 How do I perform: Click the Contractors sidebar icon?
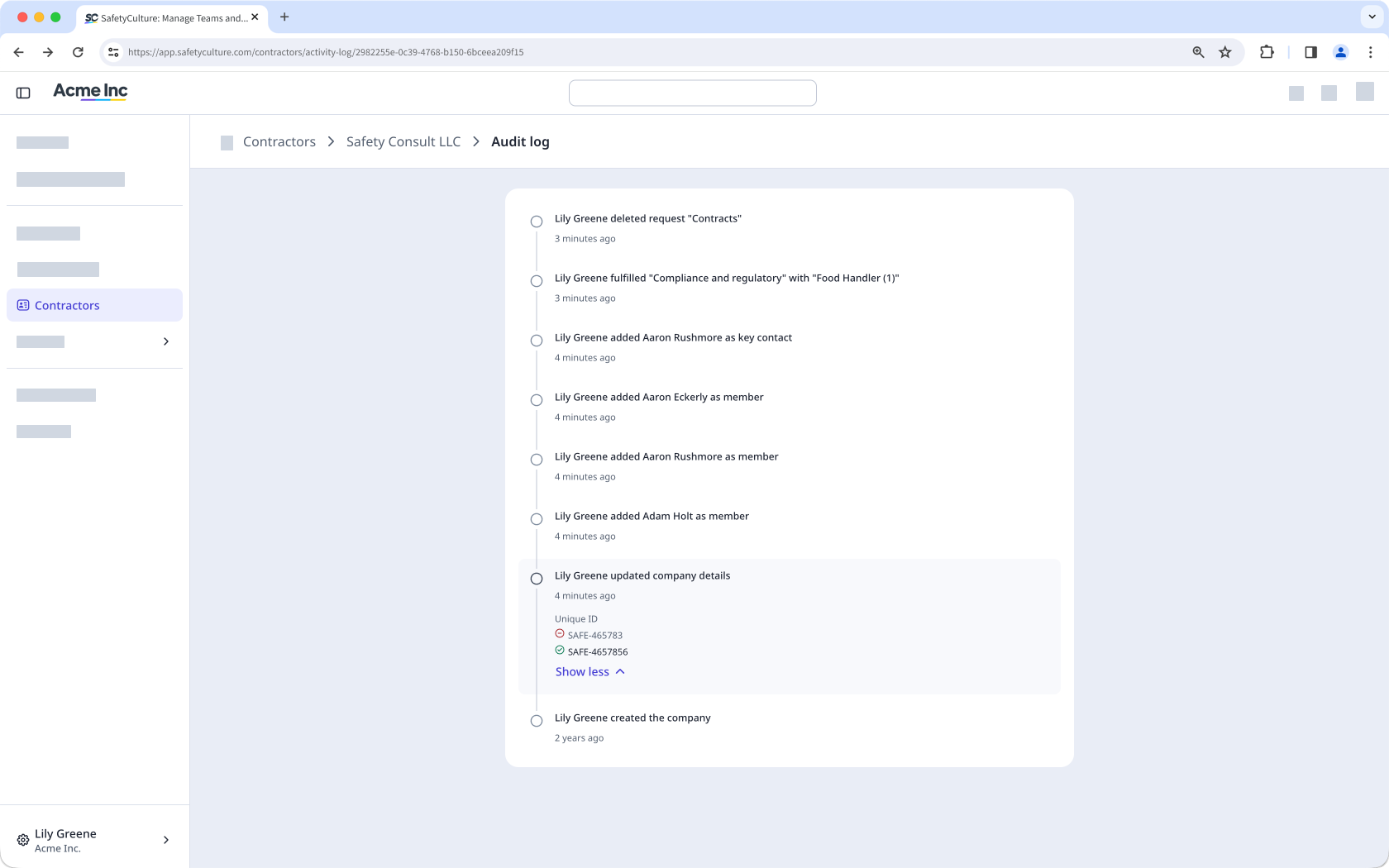pyautogui.click(x=23, y=305)
